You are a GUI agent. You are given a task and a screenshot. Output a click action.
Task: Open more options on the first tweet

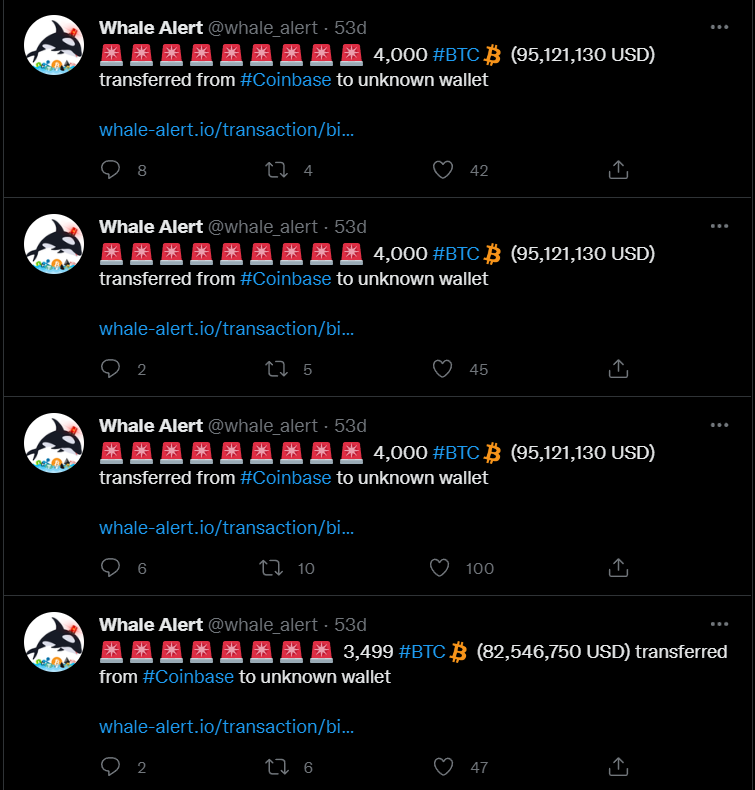click(719, 27)
